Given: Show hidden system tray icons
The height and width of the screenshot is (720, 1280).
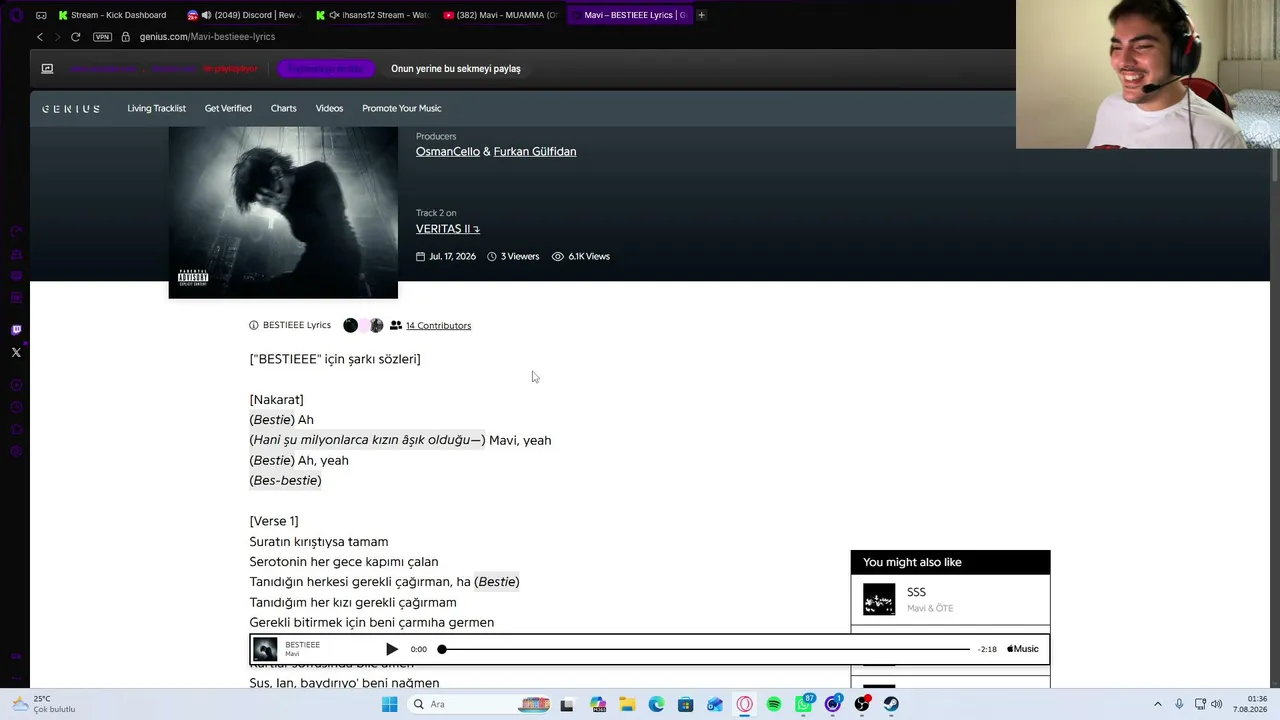Looking at the screenshot, I should [1158, 704].
